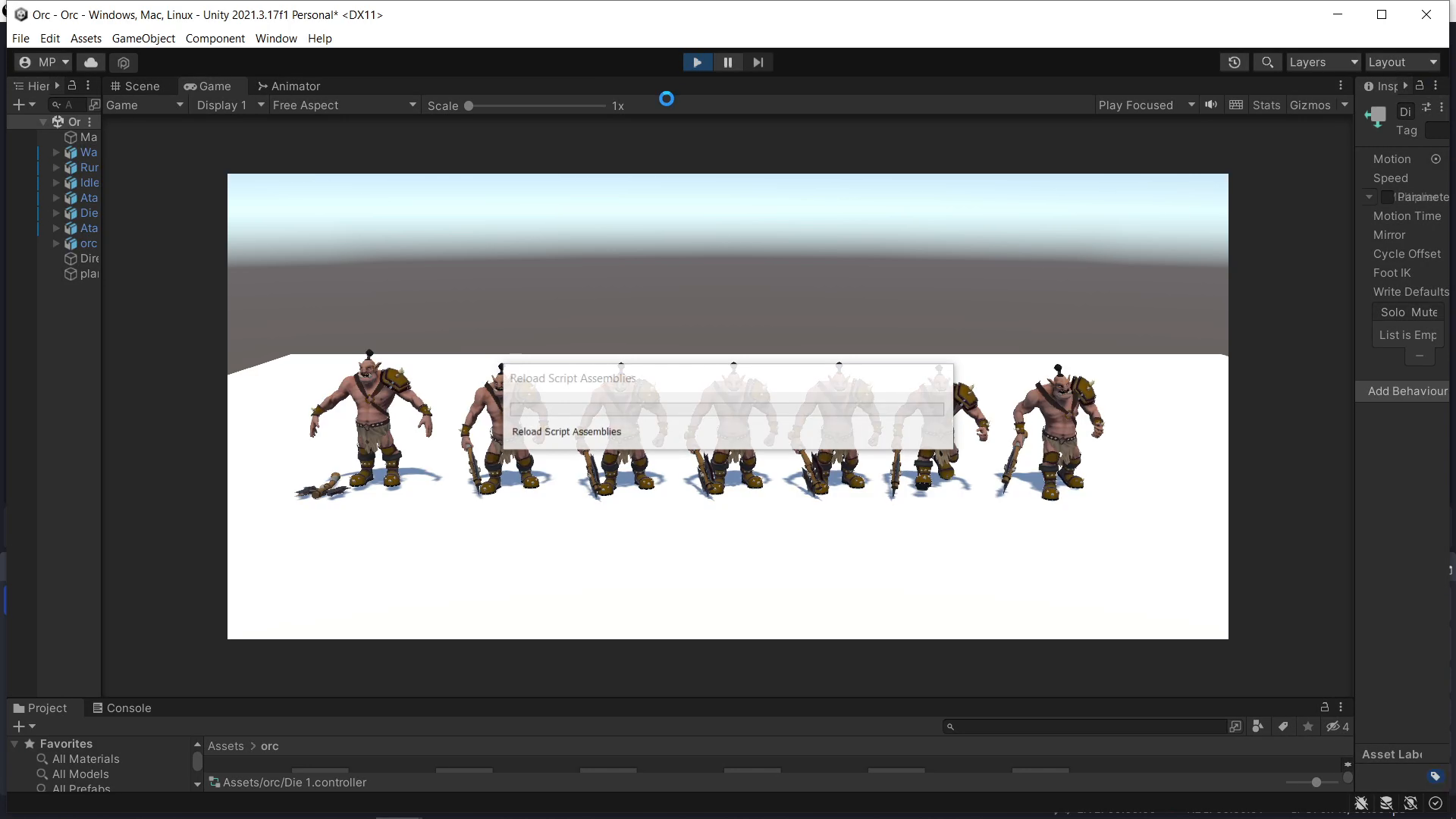Click the Motion object picker circle
The width and height of the screenshot is (1456, 819).
click(1436, 158)
